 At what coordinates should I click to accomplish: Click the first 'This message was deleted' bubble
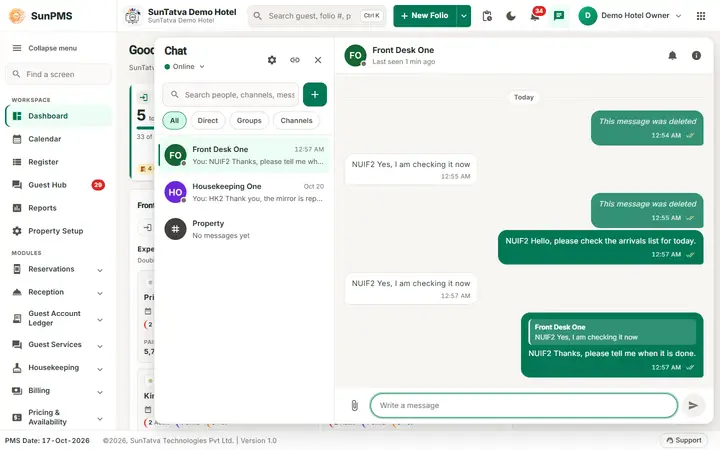[647, 128]
